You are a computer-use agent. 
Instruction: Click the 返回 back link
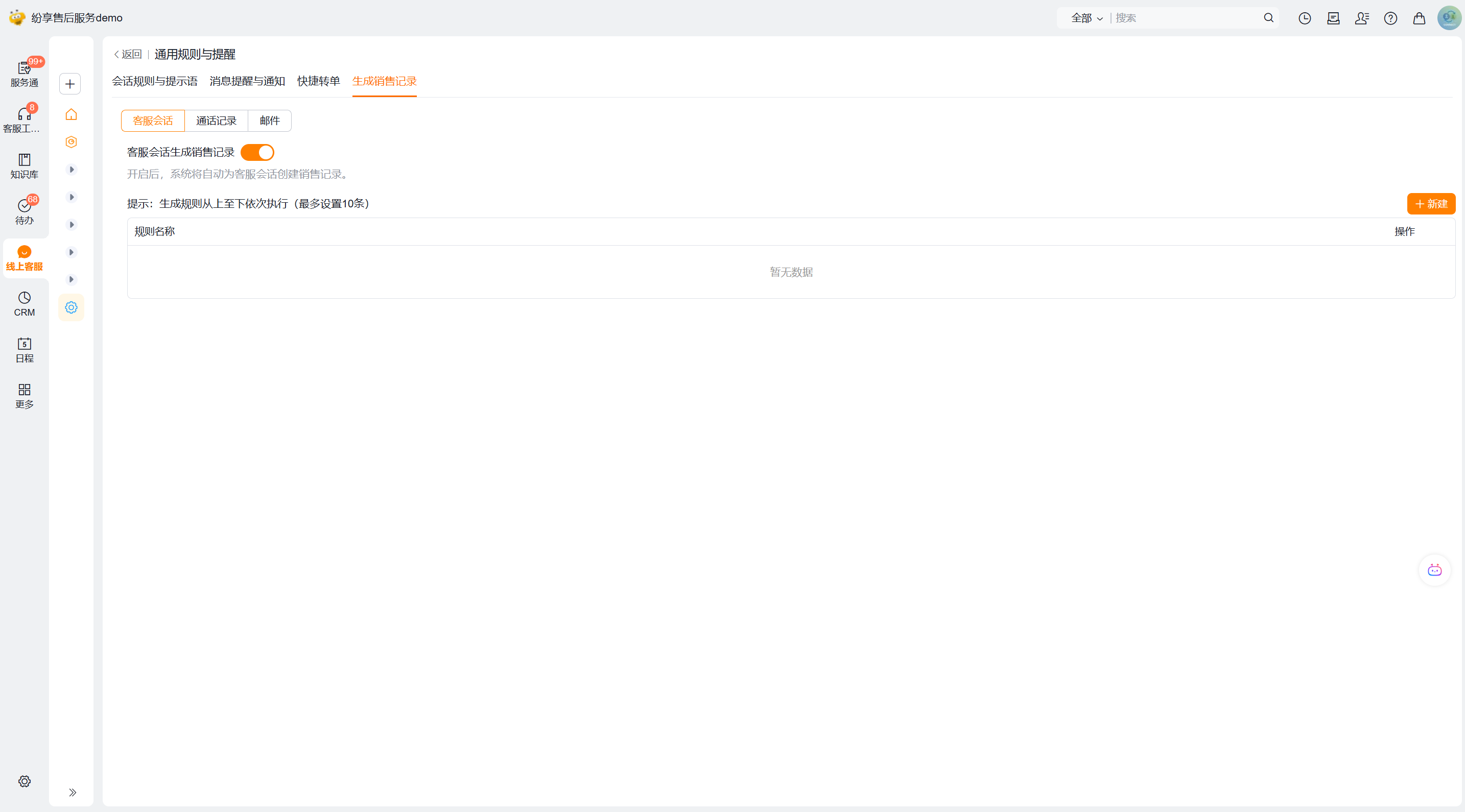(128, 55)
